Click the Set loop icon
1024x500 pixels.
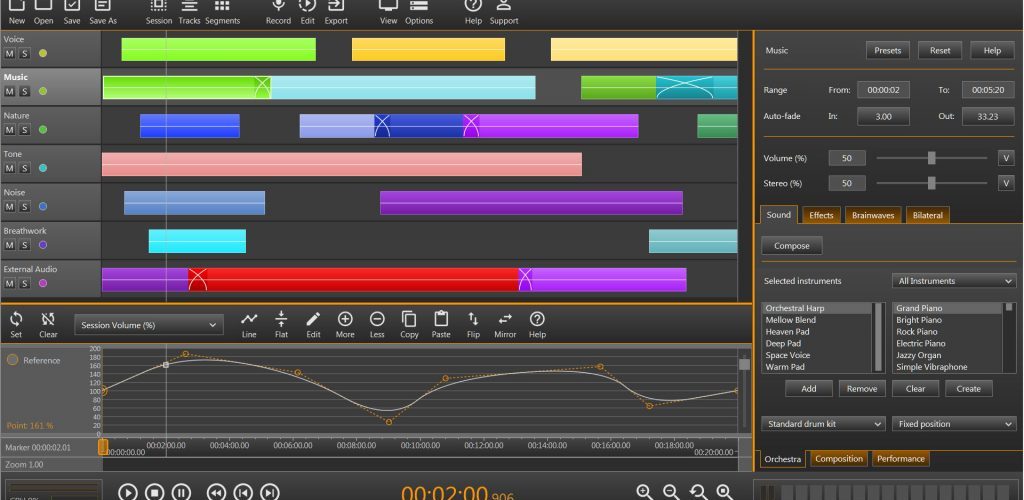pyautogui.click(x=16, y=319)
